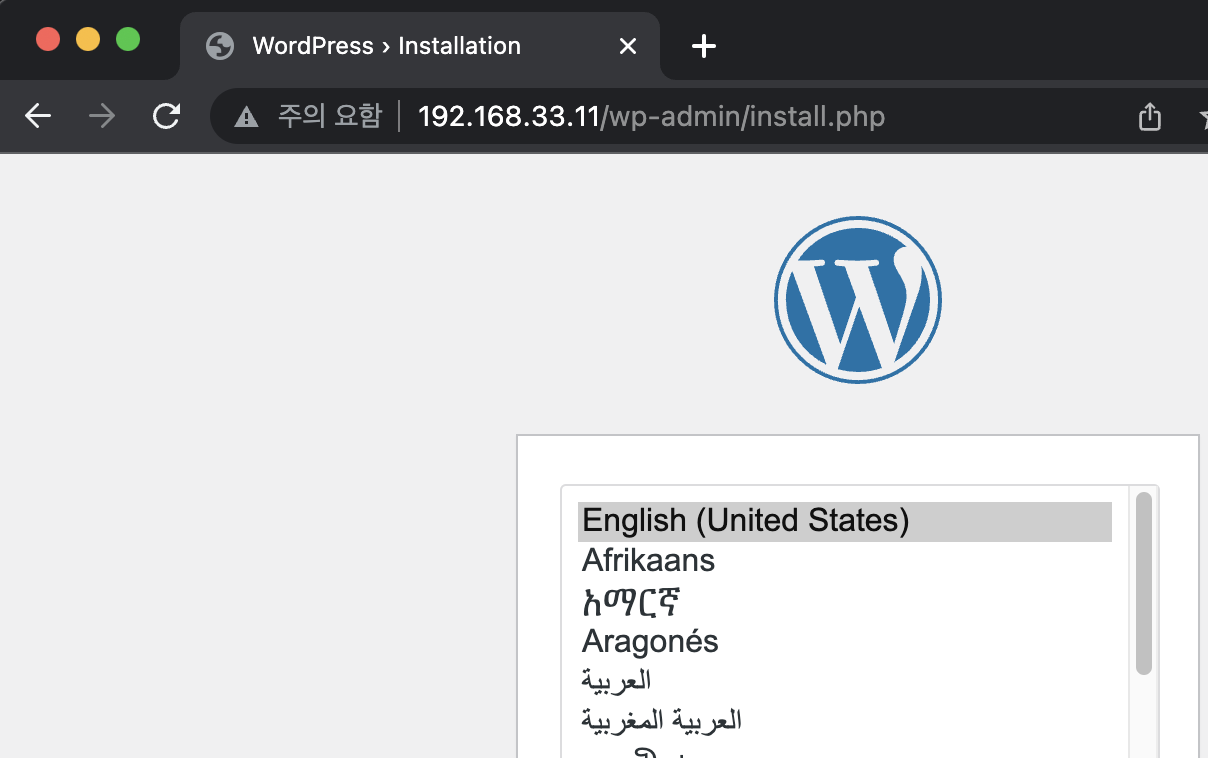
Task: Click the 주의 요함 security label
Action: (x=330, y=116)
